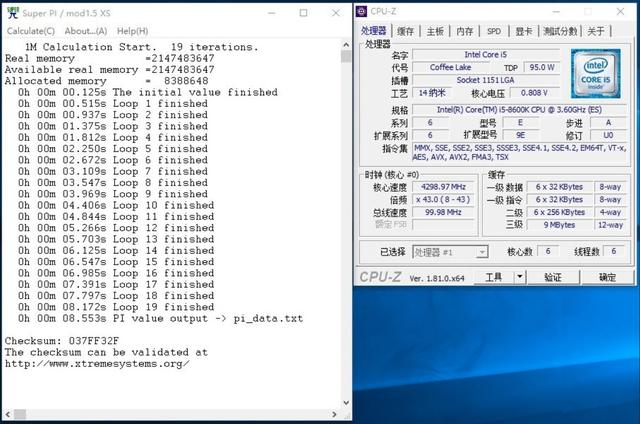Click the 工具 button in CPU-Z
Image resolution: width=640 pixels, height=424 pixels.
(494, 277)
